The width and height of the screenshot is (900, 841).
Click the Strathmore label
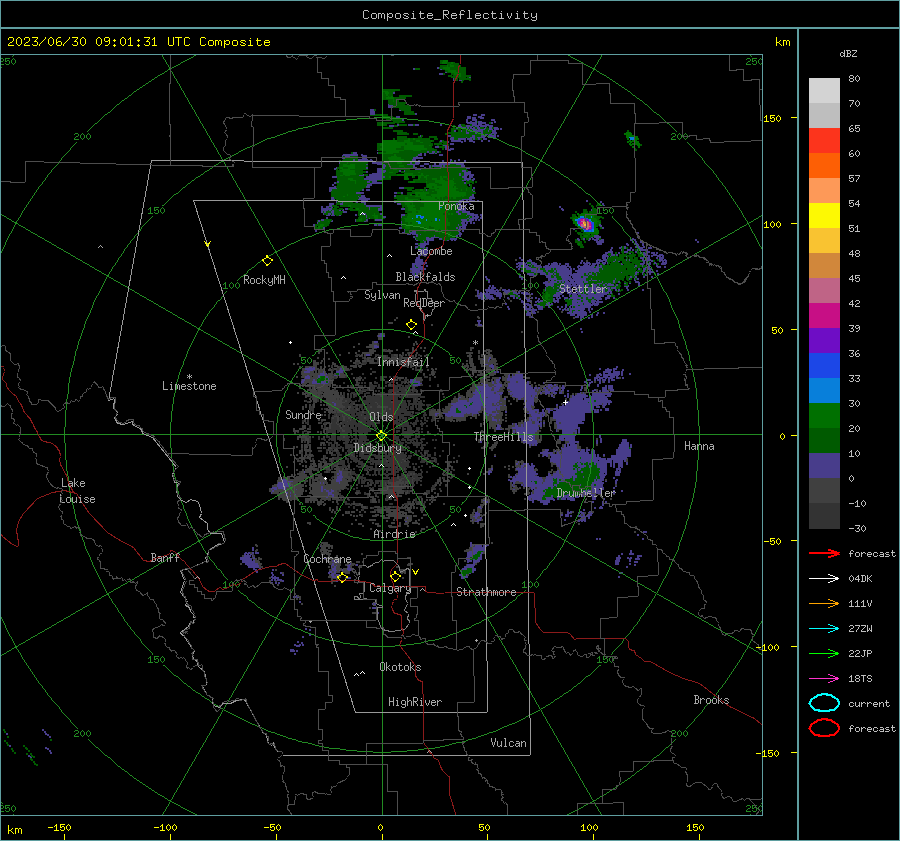[x=486, y=592]
